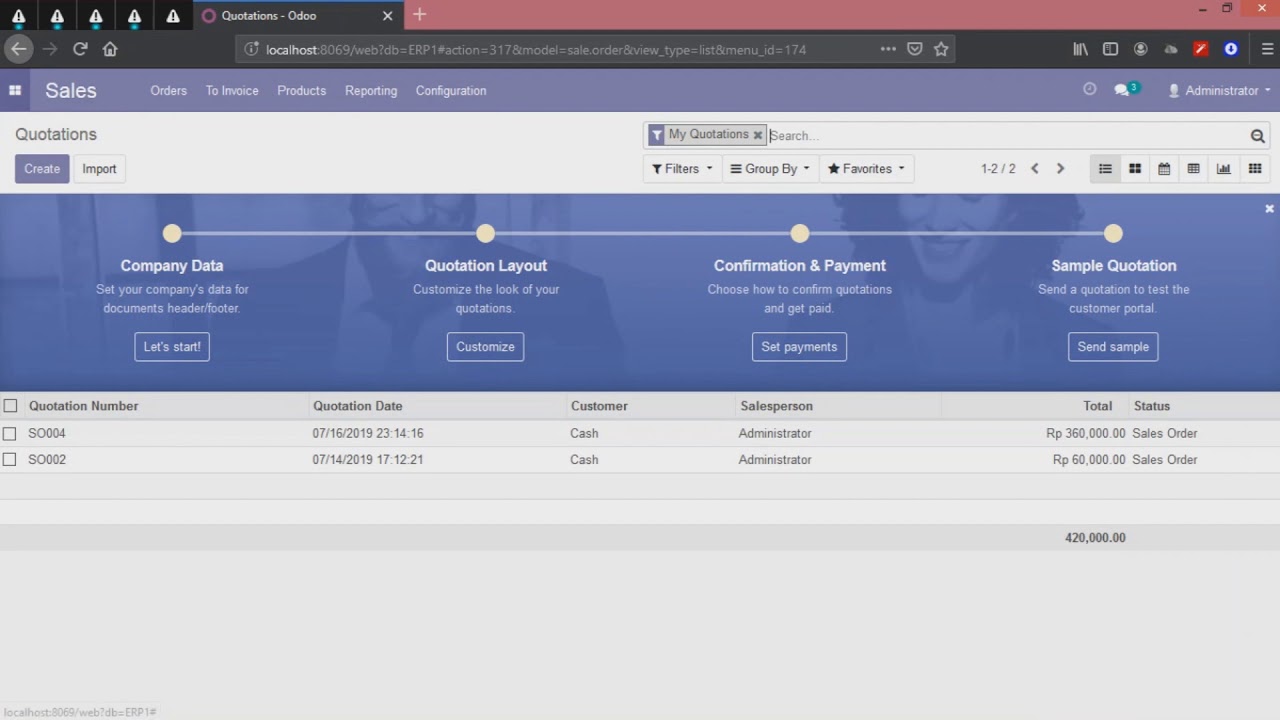Open the Products menu
The image size is (1280, 720).
point(301,90)
